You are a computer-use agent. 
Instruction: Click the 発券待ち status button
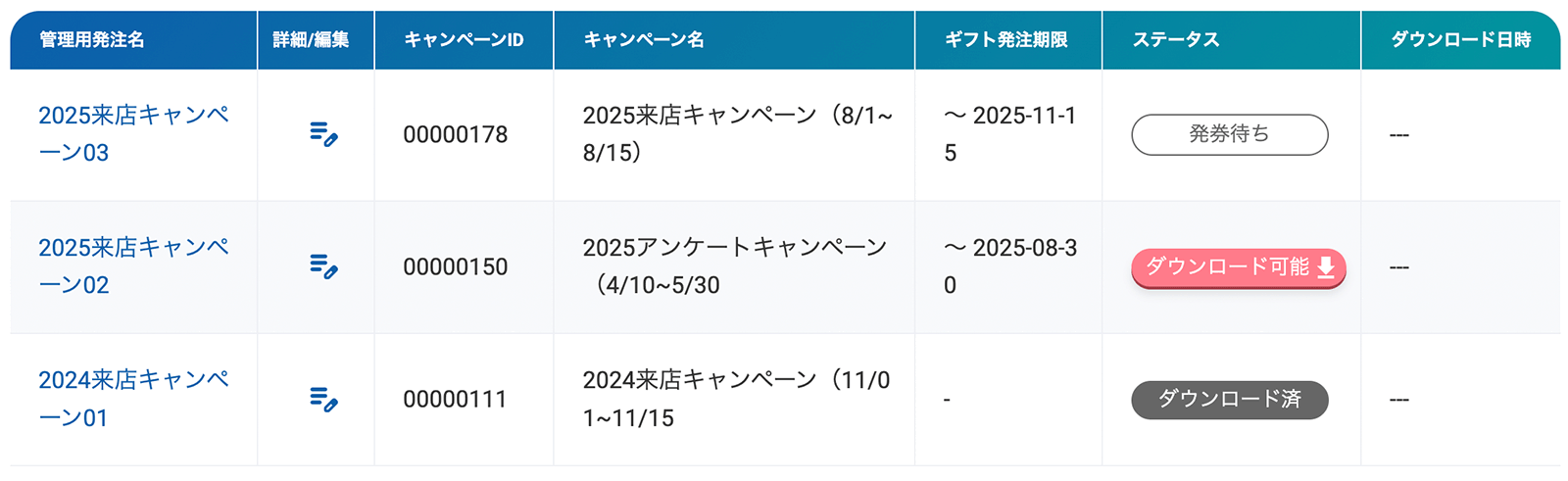click(x=1230, y=134)
